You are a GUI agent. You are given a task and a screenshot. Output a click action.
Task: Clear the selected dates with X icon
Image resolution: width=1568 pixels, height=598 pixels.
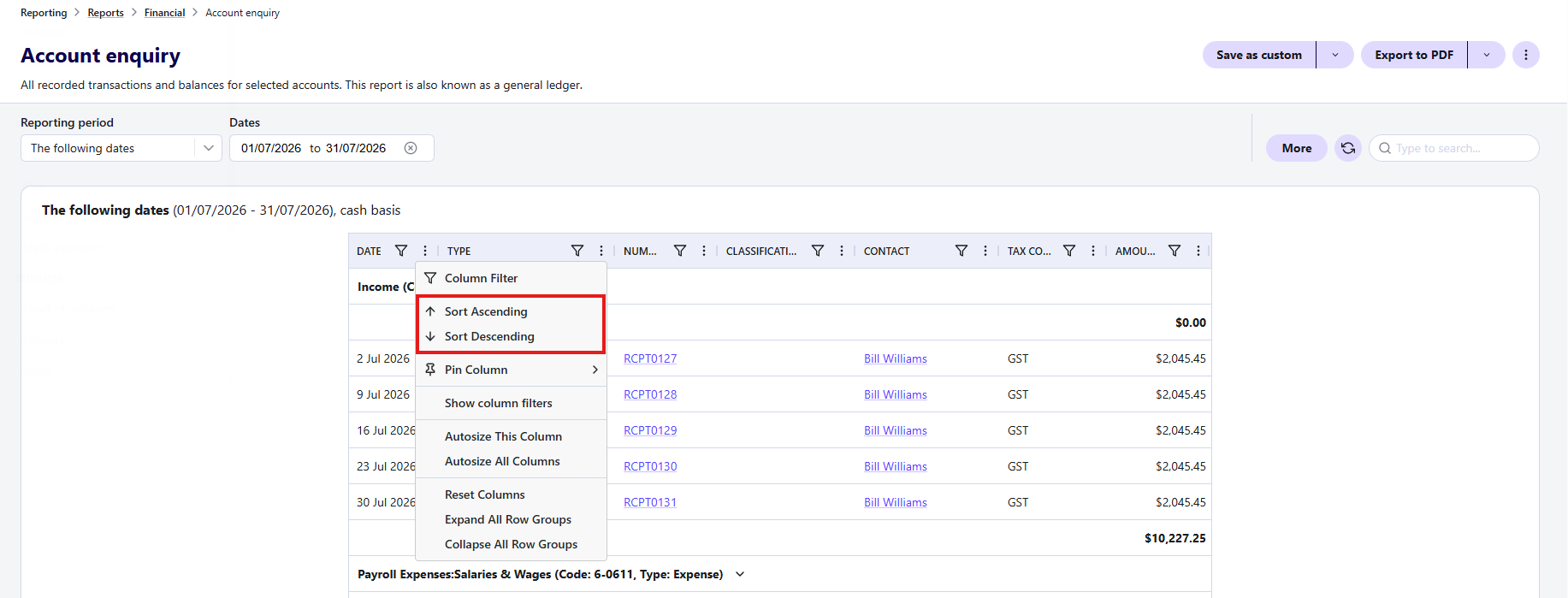[411, 148]
